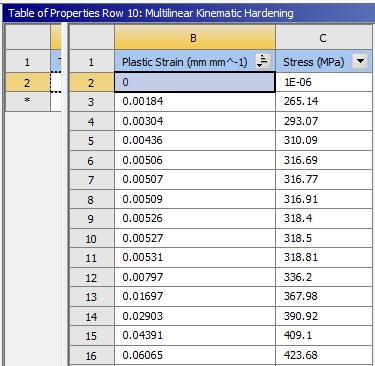Select stress value 390.92
This screenshot has width=375, height=366.
[324, 316]
